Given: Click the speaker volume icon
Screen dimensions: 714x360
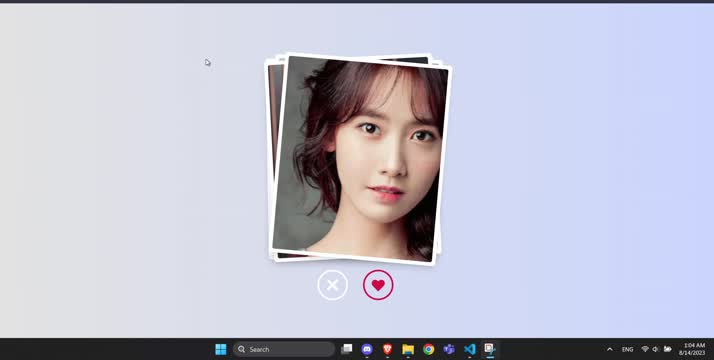Looking at the screenshot, I should click(x=656, y=349).
